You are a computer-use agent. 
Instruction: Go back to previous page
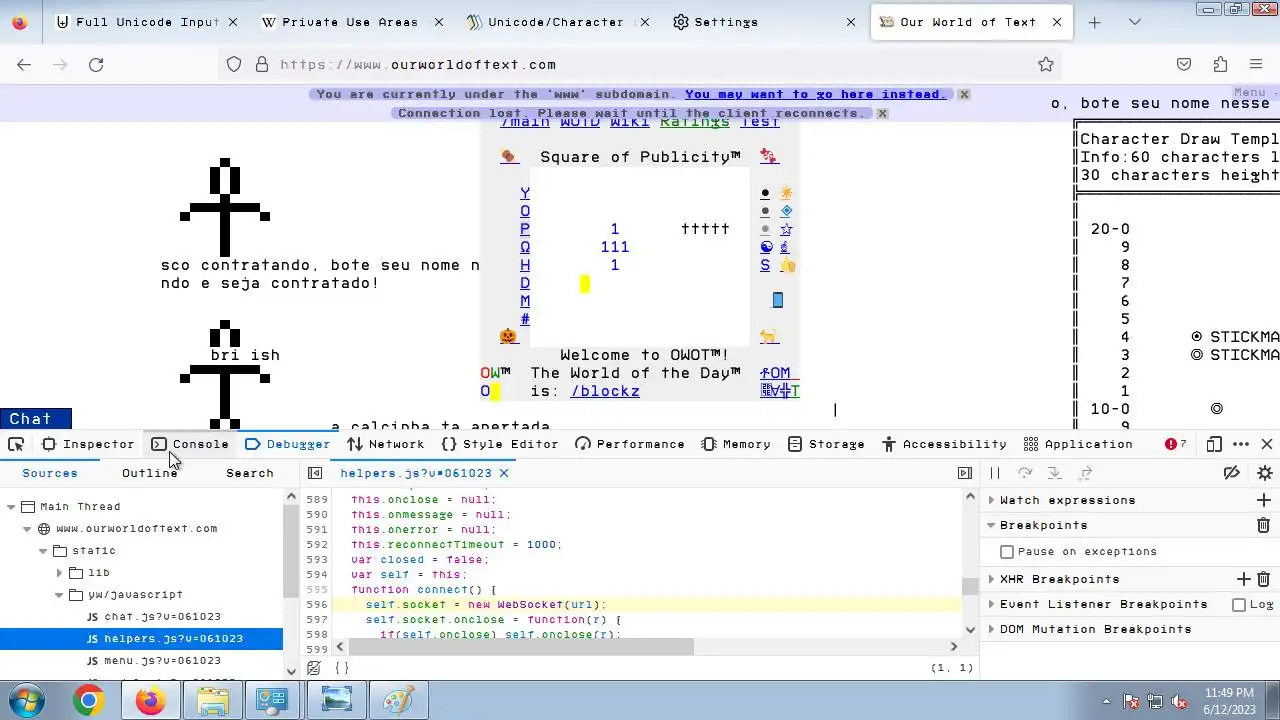click(x=24, y=64)
